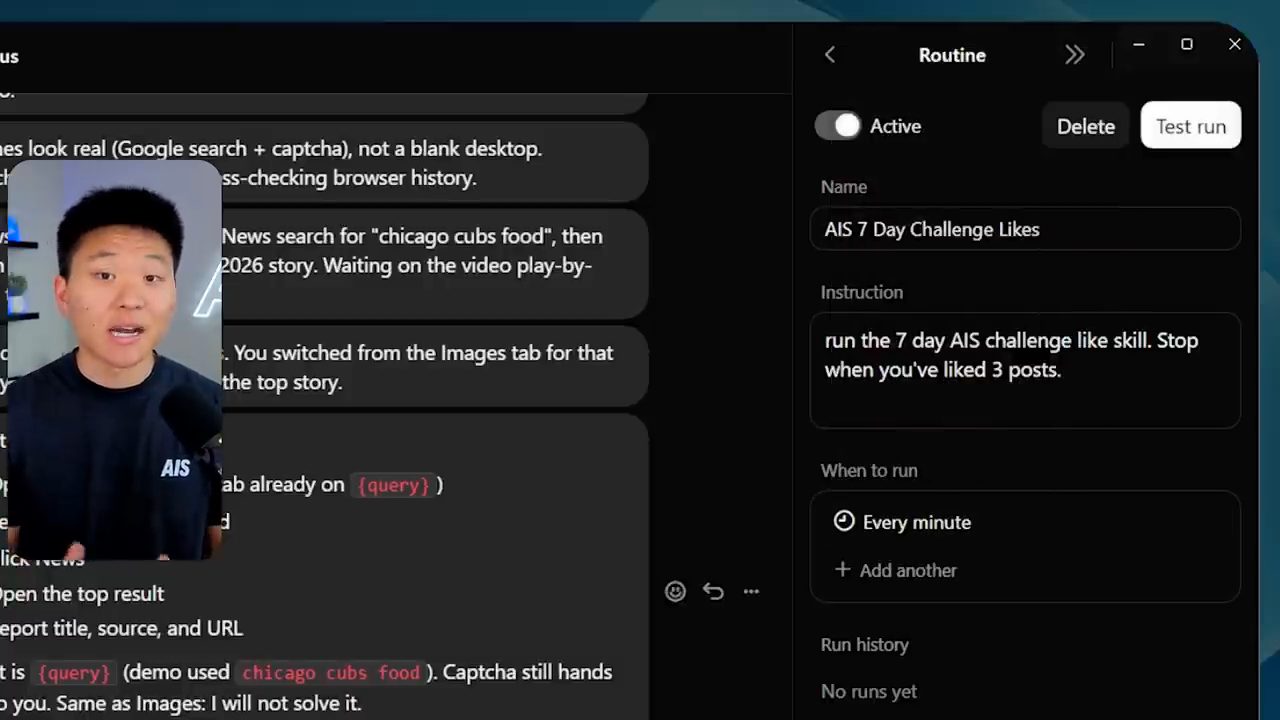
Task: Minimize the application window
Action: 1139,44
